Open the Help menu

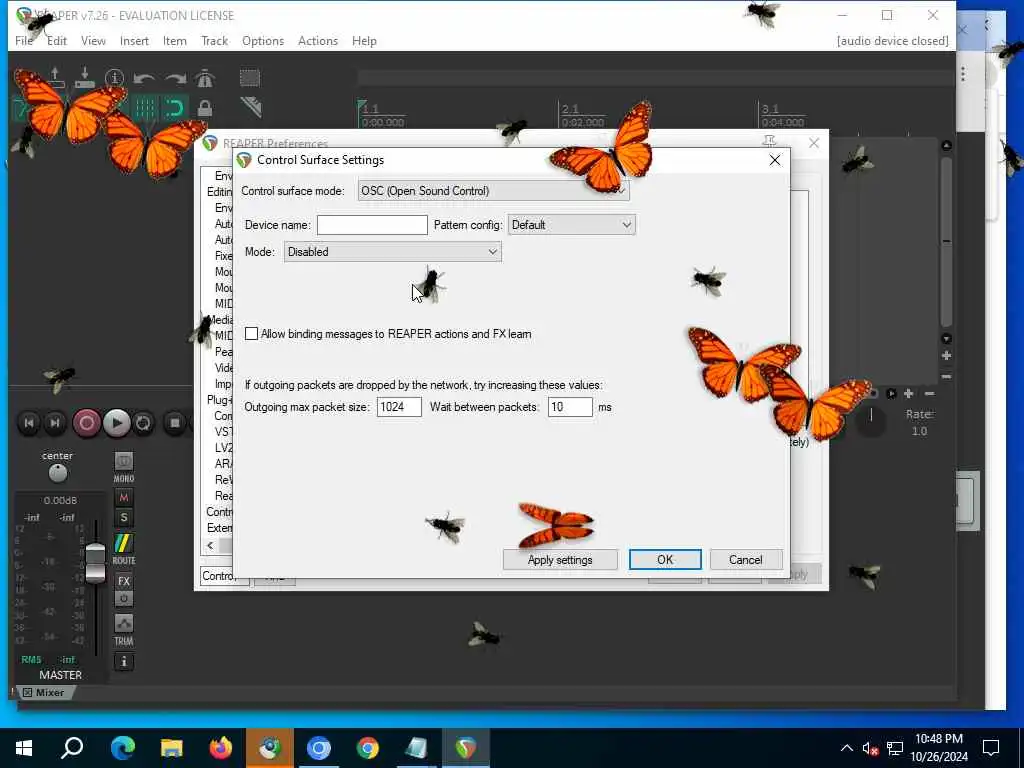(364, 40)
